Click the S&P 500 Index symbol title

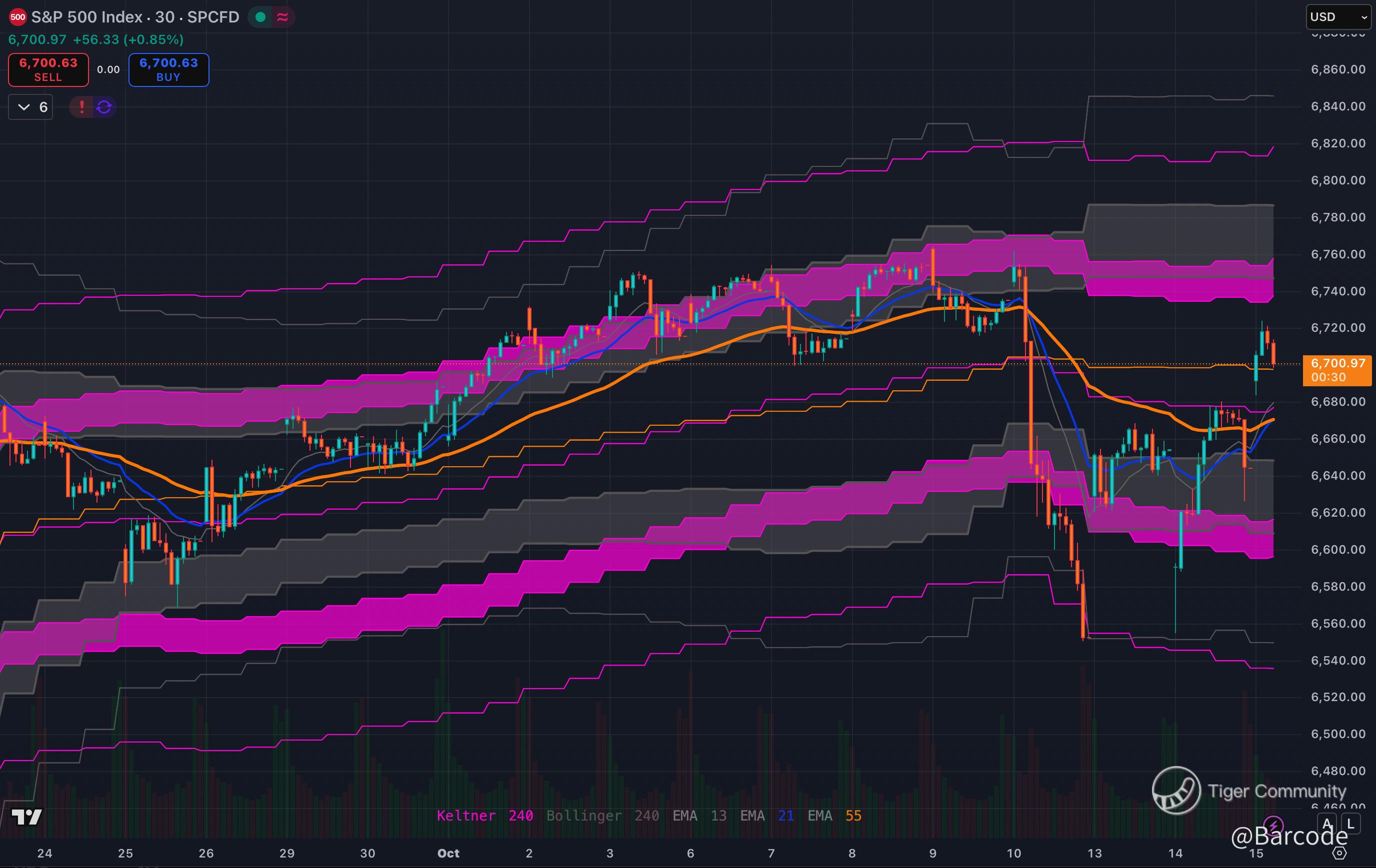click(85, 17)
